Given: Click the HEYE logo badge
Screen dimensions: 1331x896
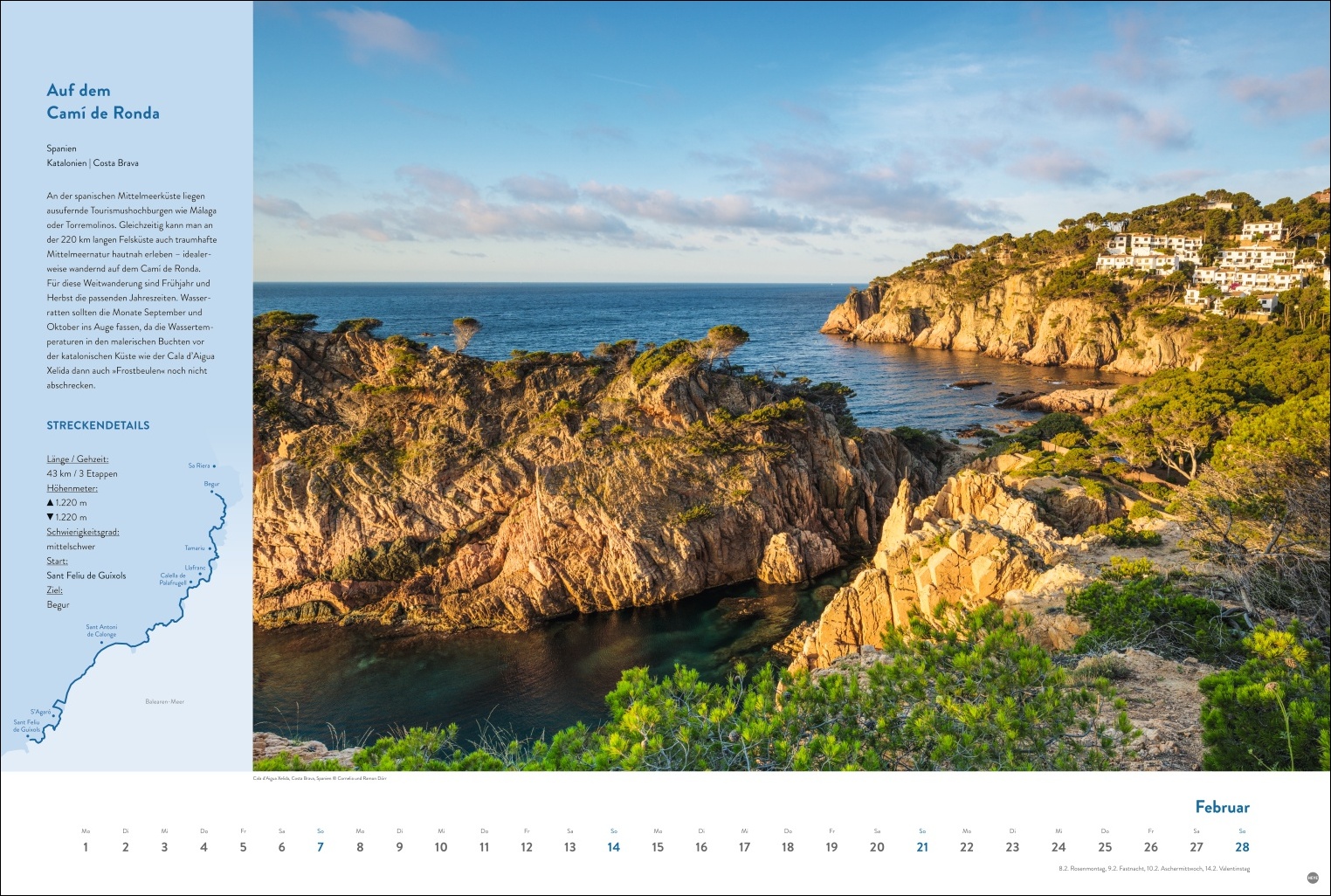Looking at the screenshot, I should click(x=1313, y=878).
